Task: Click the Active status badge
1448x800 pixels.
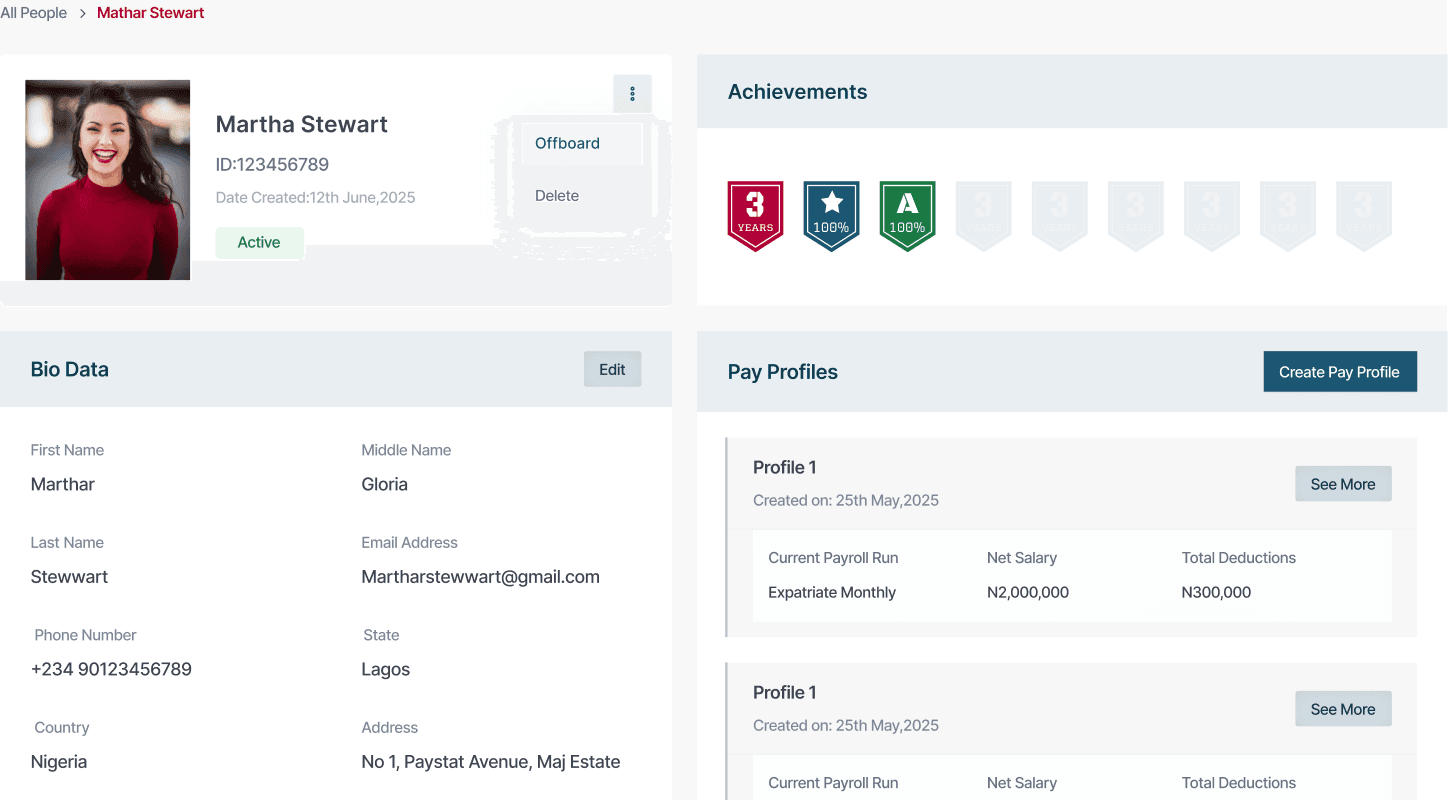Action: click(x=259, y=242)
